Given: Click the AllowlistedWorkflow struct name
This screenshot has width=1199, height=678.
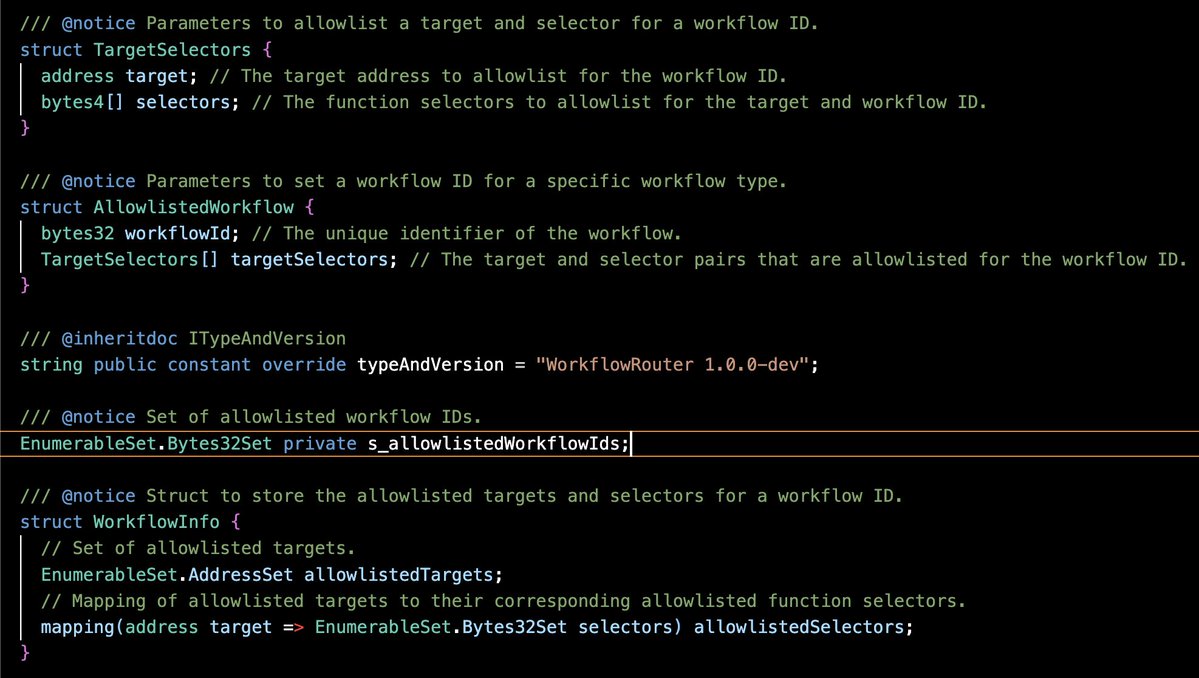Looking at the screenshot, I should pos(193,207).
